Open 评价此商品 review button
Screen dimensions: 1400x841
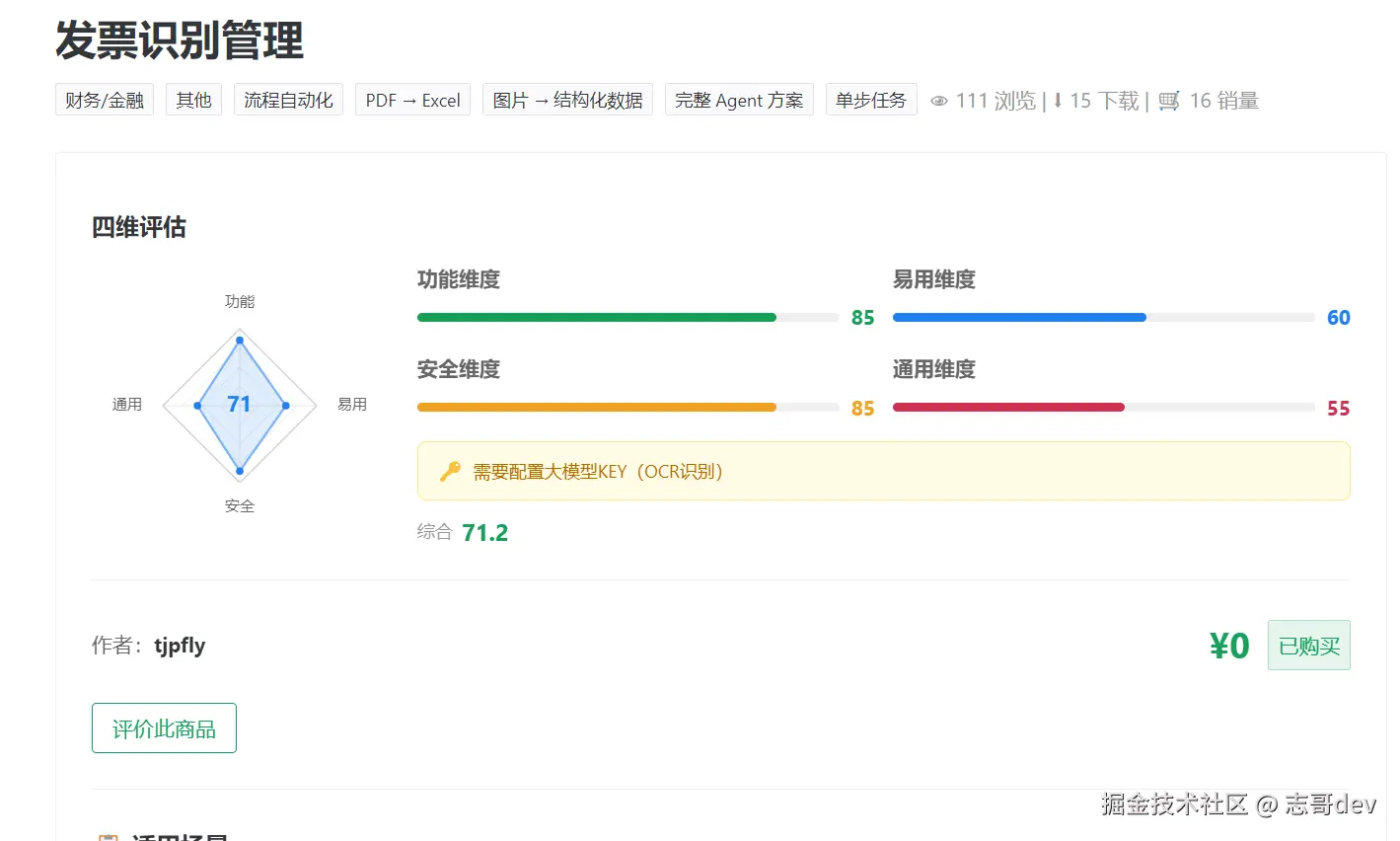[164, 728]
